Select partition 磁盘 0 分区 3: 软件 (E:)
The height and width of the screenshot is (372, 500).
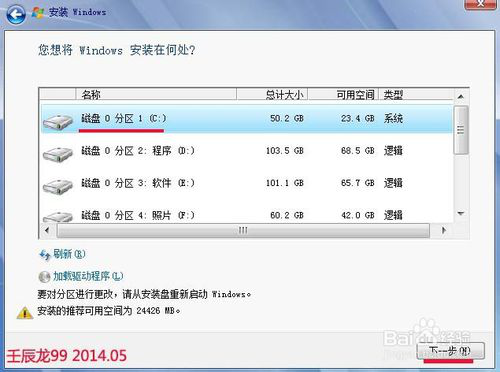click(247, 183)
